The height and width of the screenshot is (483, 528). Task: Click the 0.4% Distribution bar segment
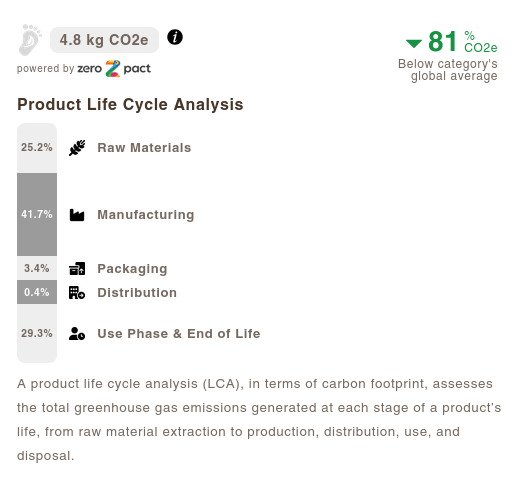click(37, 292)
